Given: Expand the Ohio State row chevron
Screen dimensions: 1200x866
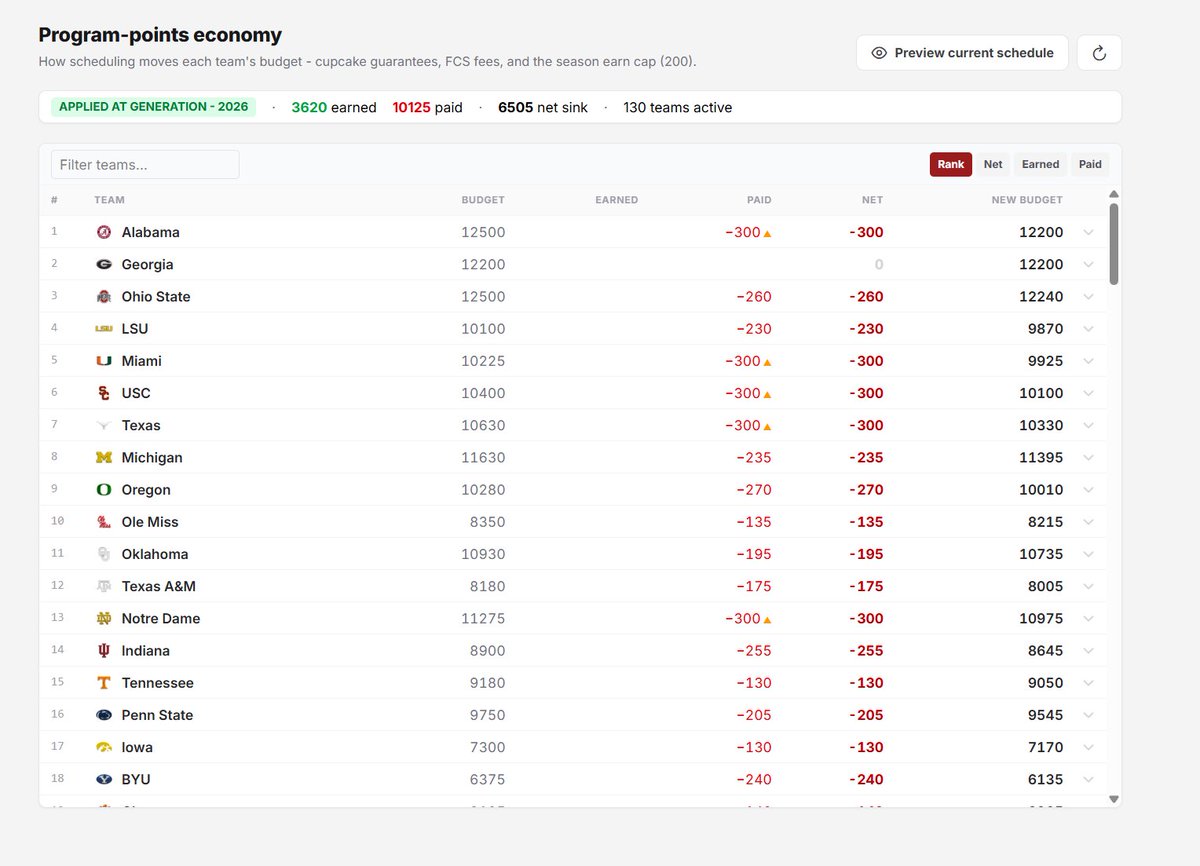Looking at the screenshot, I should 1088,296.
